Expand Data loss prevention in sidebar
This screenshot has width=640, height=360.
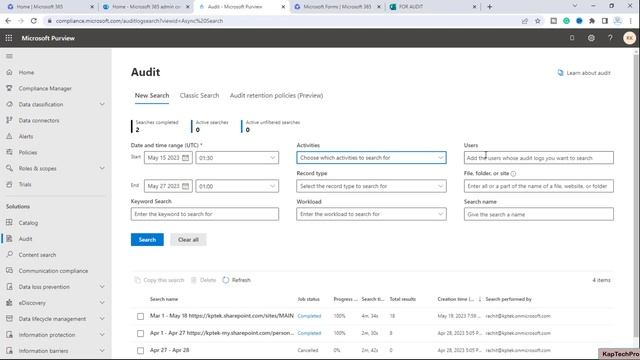click(102, 287)
